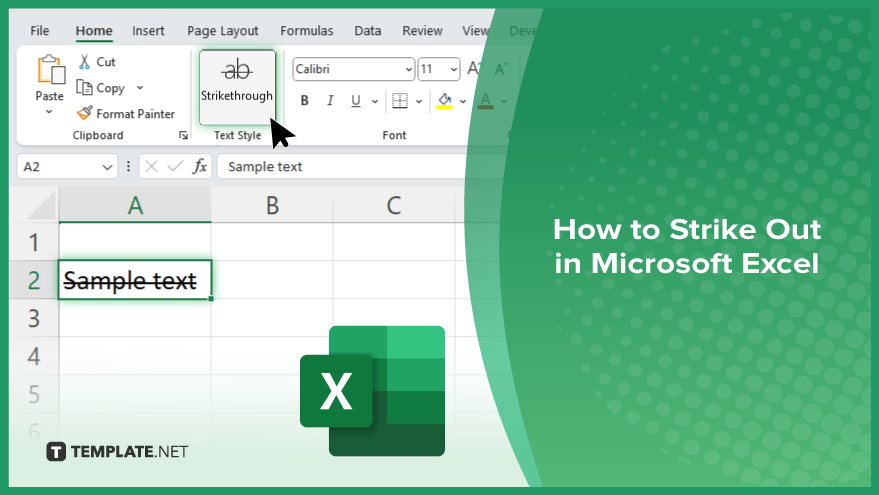Switch to the Data tab
The width and height of the screenshot is (879, 495).
point(368,31)
